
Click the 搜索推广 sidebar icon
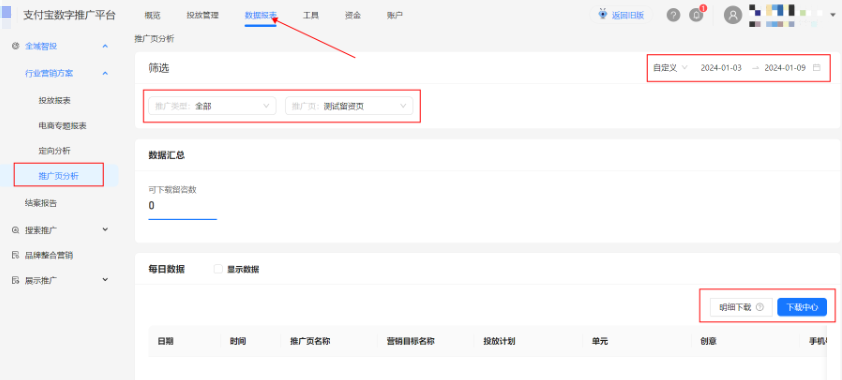(16, 230)
